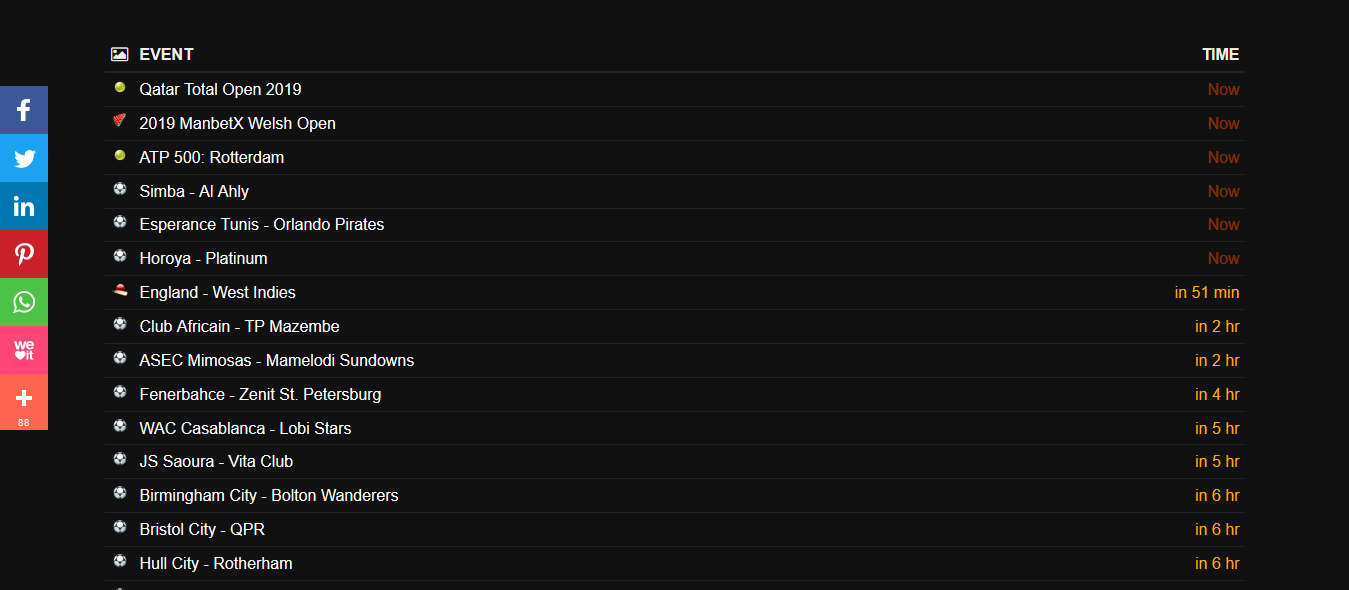This screenshot has width=1349, height=590.
Task: Select ATP 500: Rotterdam event
Action: [211, 158]
